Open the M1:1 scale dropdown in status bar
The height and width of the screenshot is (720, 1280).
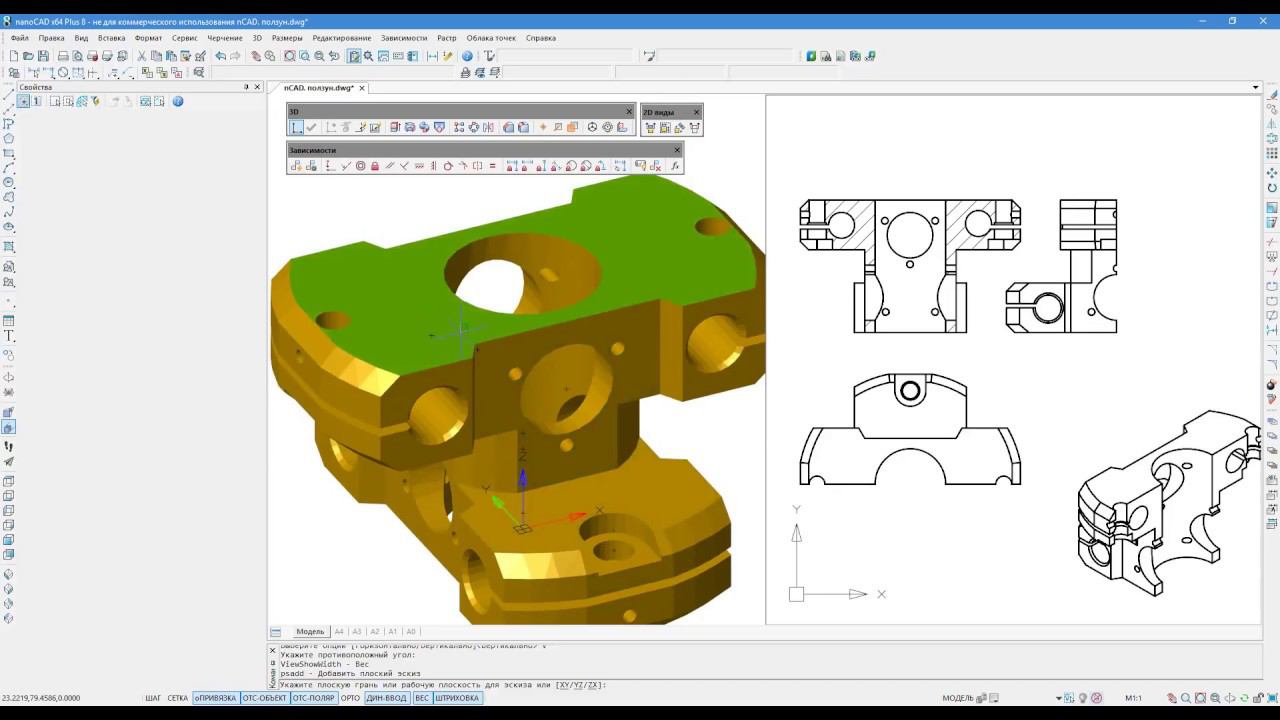click(x=1134, y=698)
